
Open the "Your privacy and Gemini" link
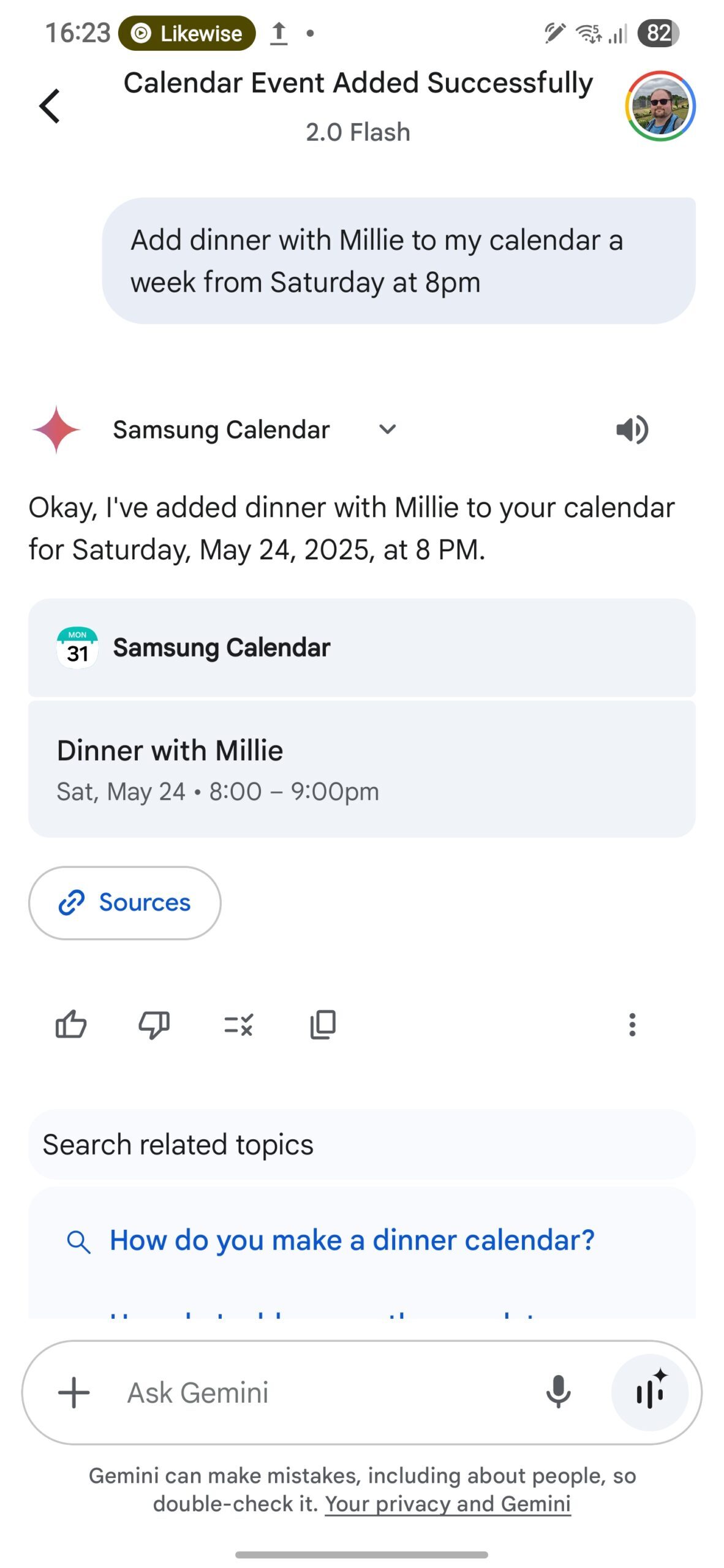[448, 1504]
